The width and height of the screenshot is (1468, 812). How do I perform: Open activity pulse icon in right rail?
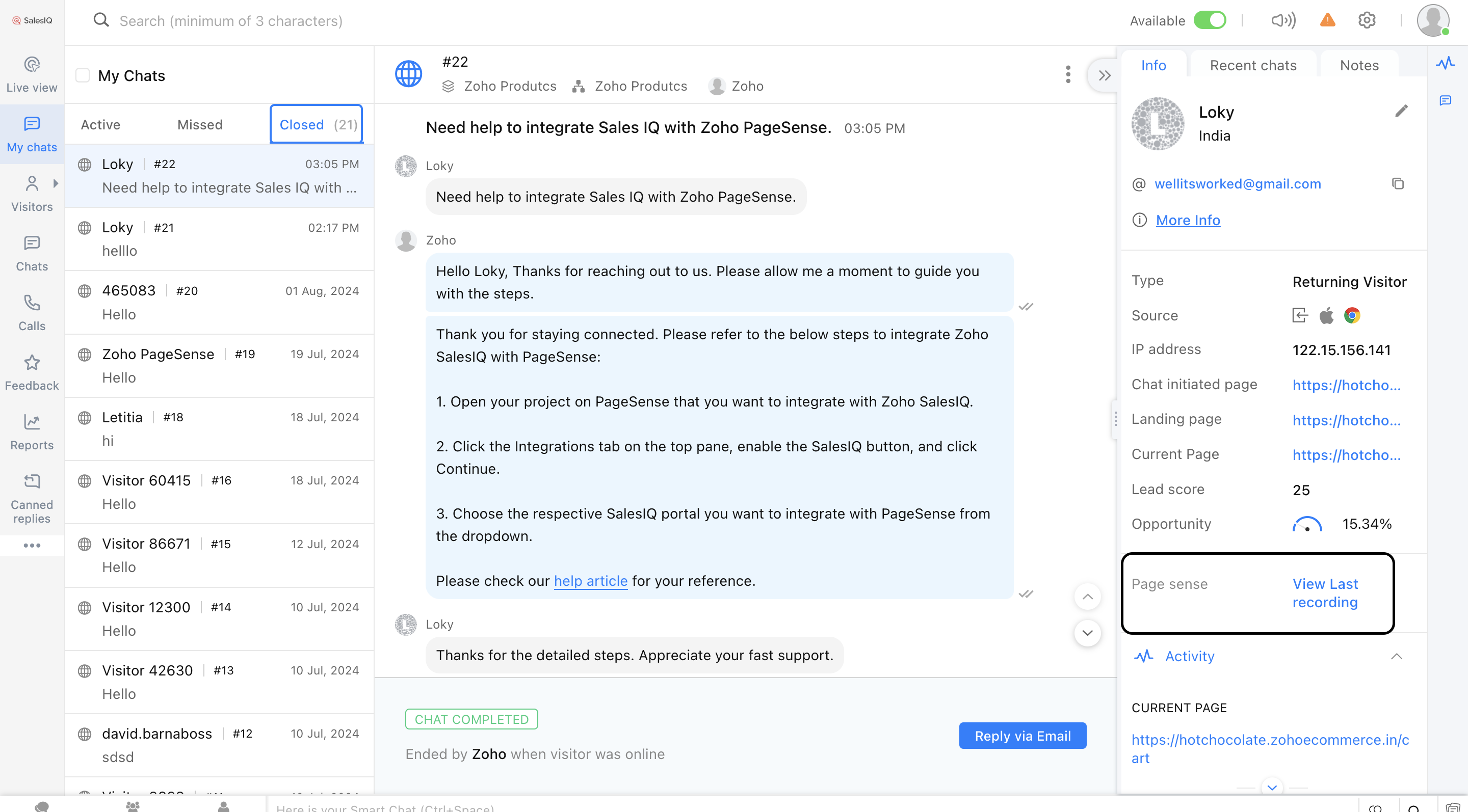pos(1445,63)
